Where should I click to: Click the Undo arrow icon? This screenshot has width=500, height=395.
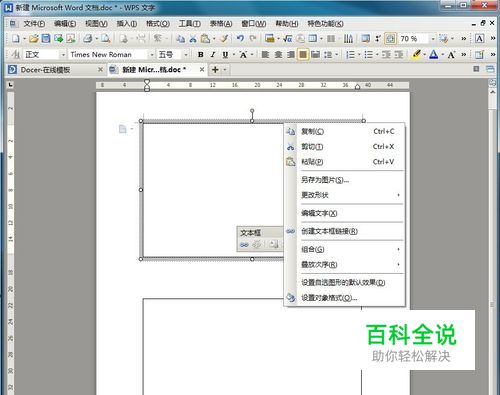tap(240, 39)
